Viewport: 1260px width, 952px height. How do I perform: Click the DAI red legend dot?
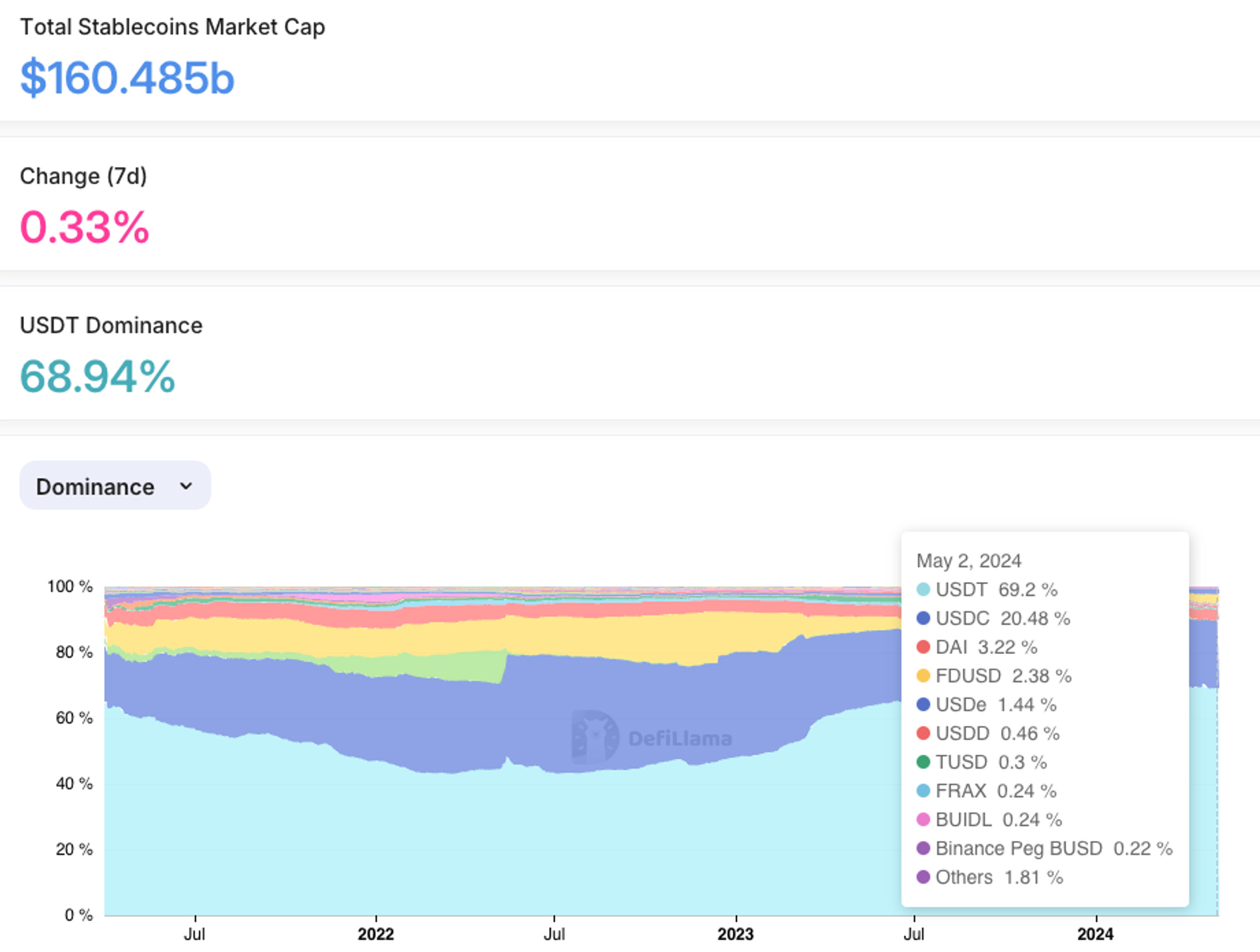pyautogui.click(x=923, y=647)
